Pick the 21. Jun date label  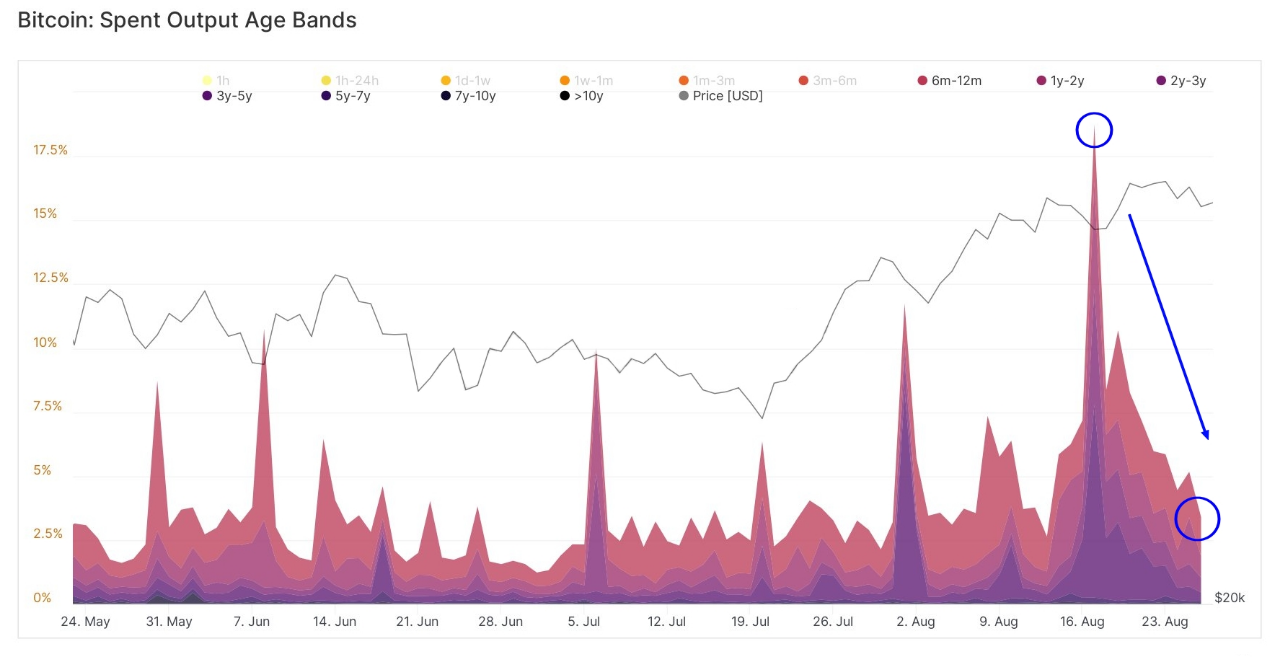tap(417, 621)
